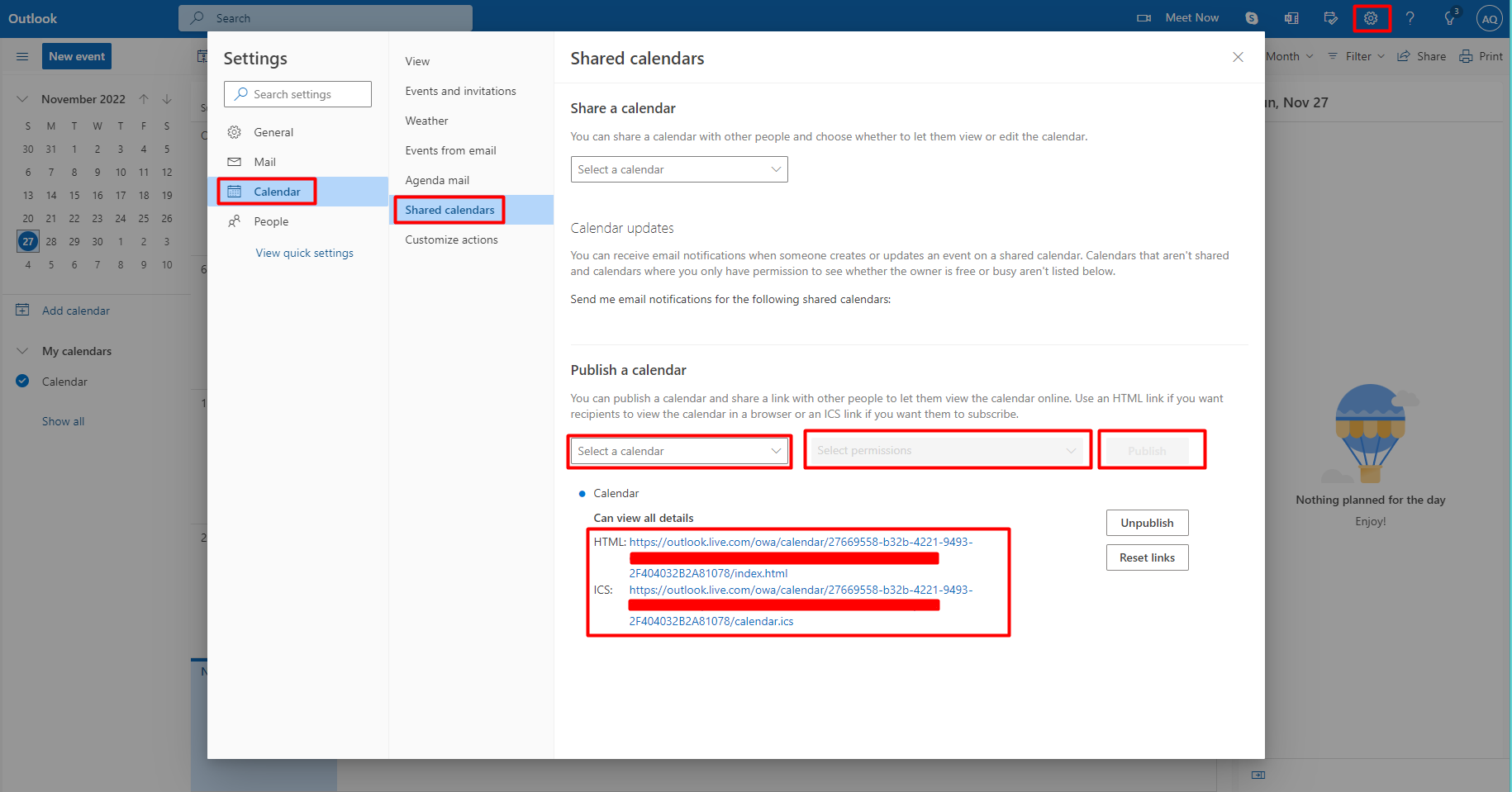Open the Help question mark icon

click(1410, 17)
